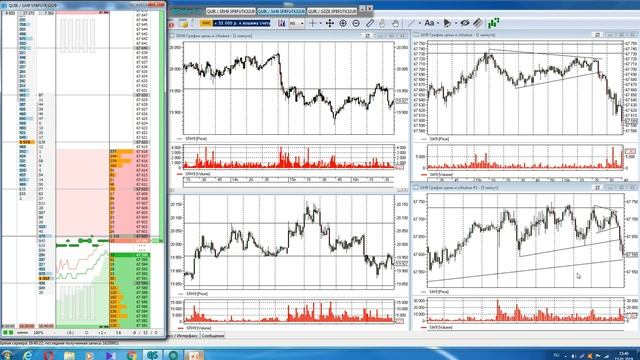Expand the Aa text tool dropdown
Viewport: 640px width, 360px height.
(438, 23)
